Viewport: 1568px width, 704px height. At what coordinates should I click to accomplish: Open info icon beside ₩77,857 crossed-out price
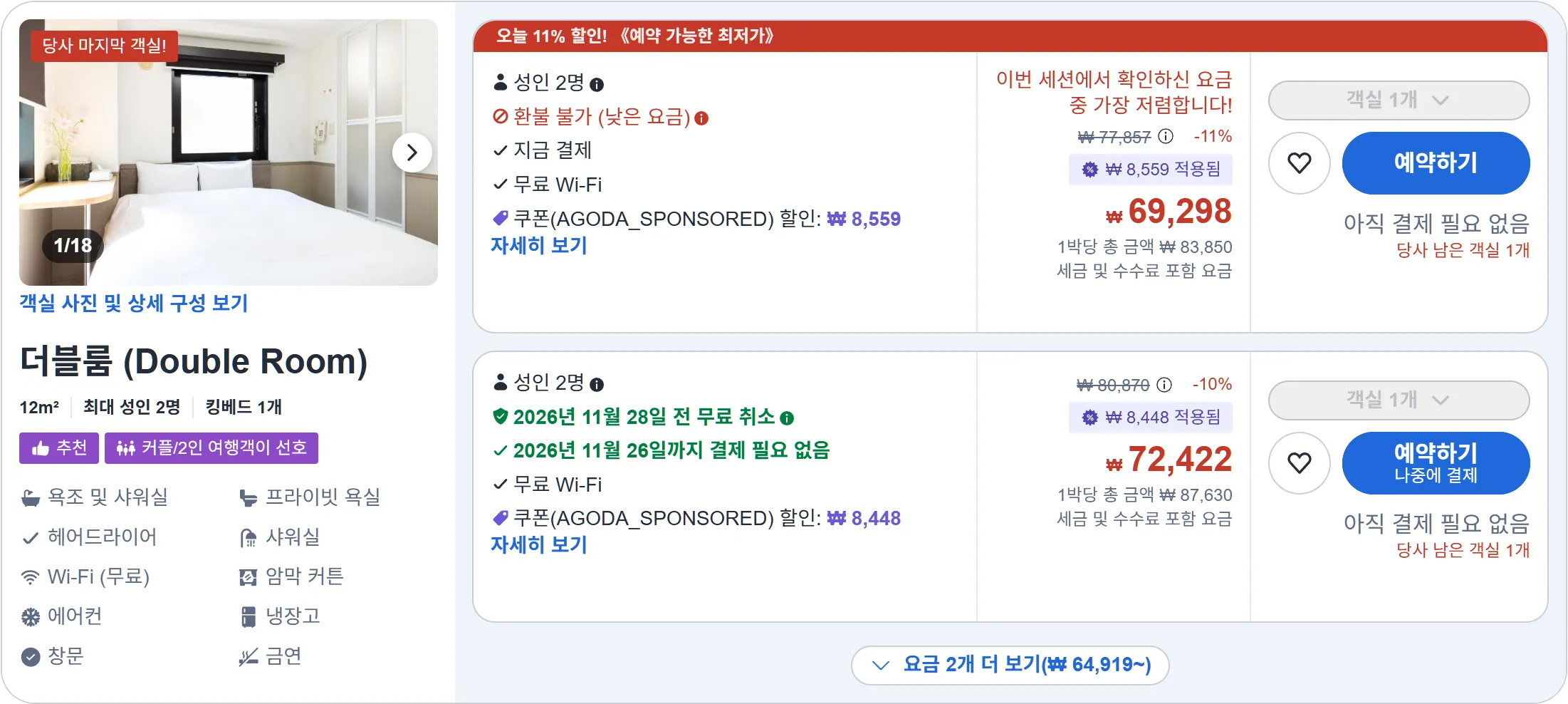click(1166, 136)
